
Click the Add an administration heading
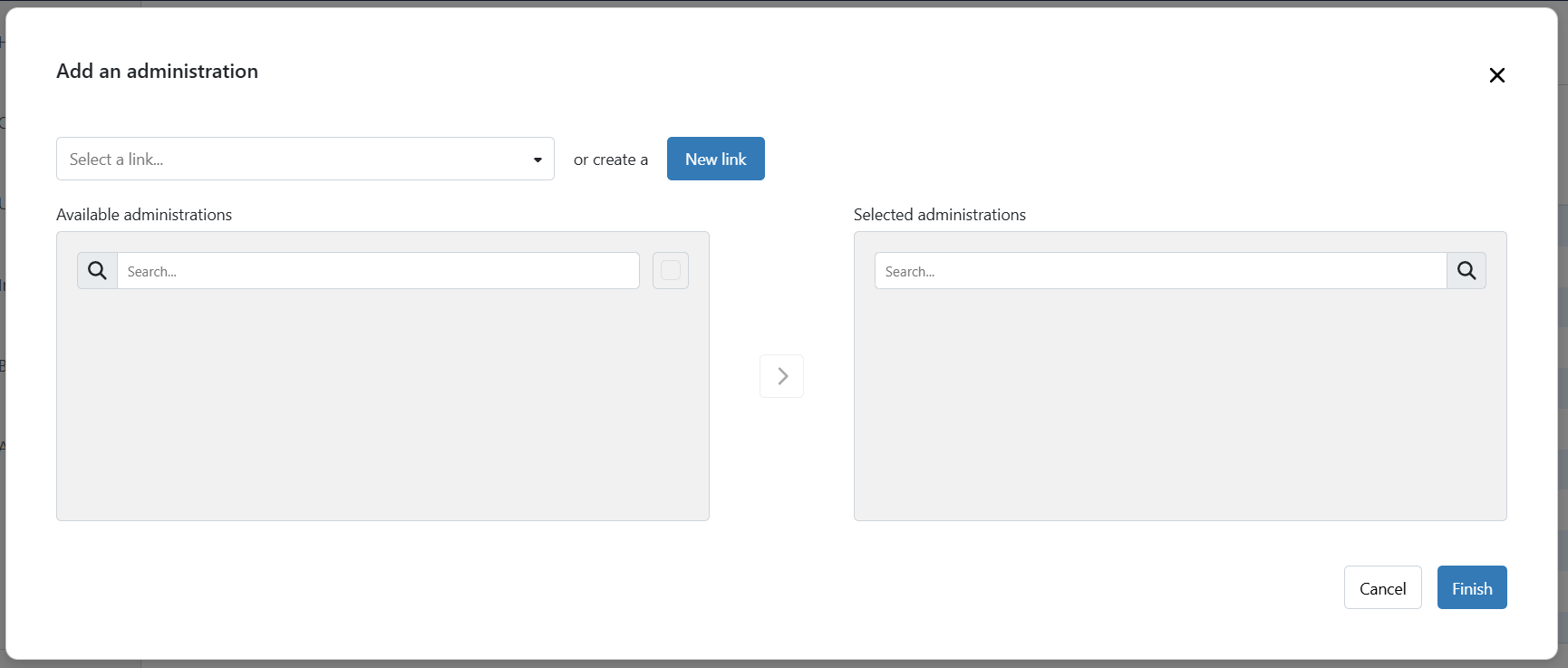coord(157,71)
